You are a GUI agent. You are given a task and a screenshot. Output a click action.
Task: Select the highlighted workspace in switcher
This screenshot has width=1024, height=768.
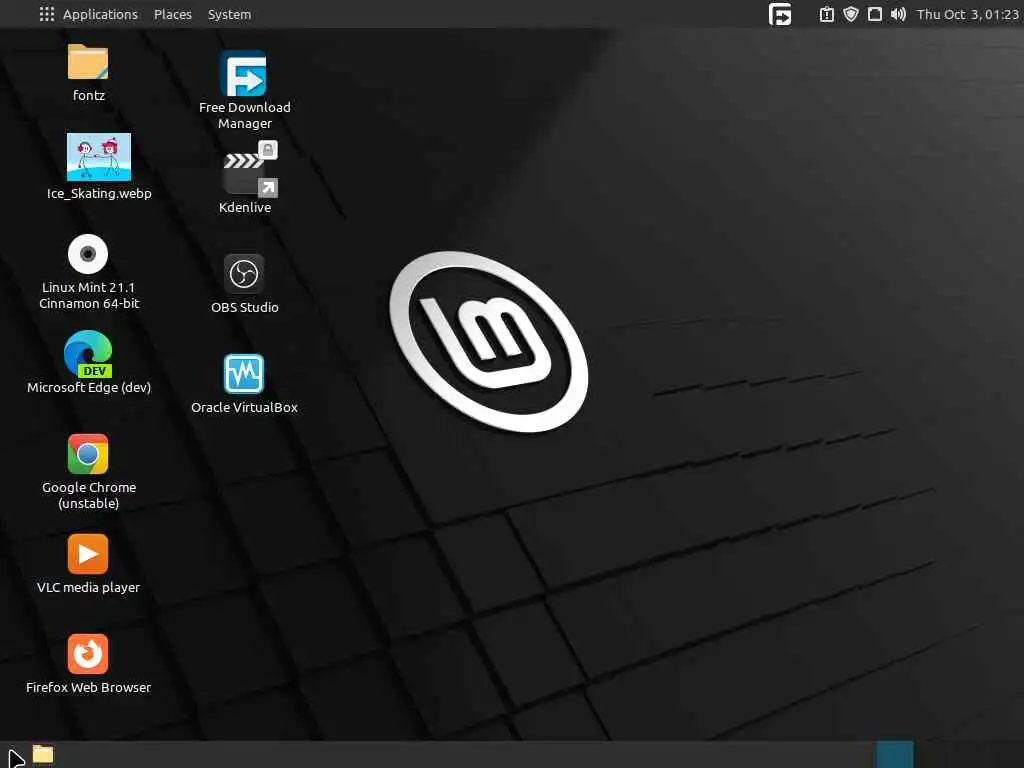[x=895, y=754]
